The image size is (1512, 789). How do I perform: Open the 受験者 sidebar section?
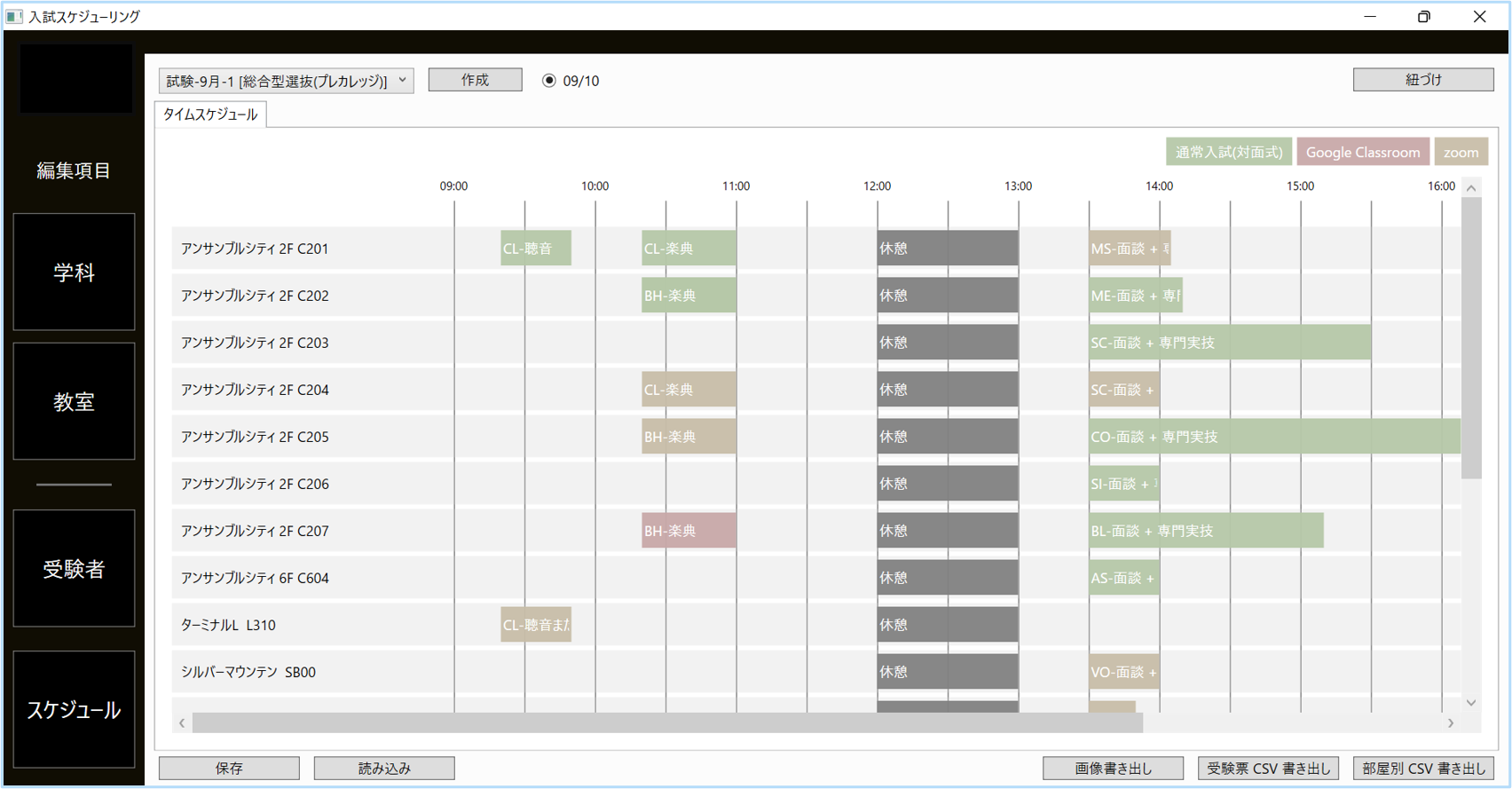pyautogui.click(x=74, y=569)
